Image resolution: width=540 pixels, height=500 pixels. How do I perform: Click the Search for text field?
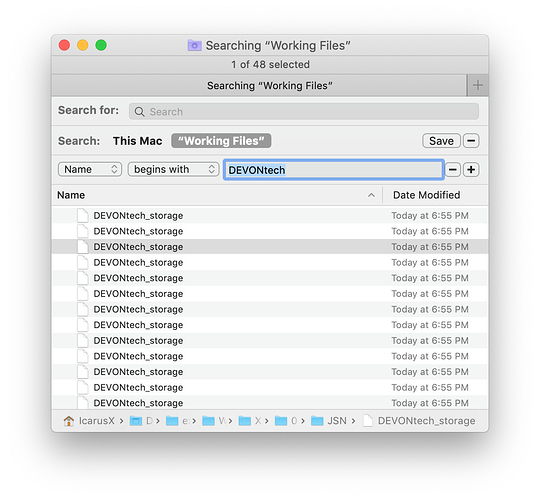(304, 112)
